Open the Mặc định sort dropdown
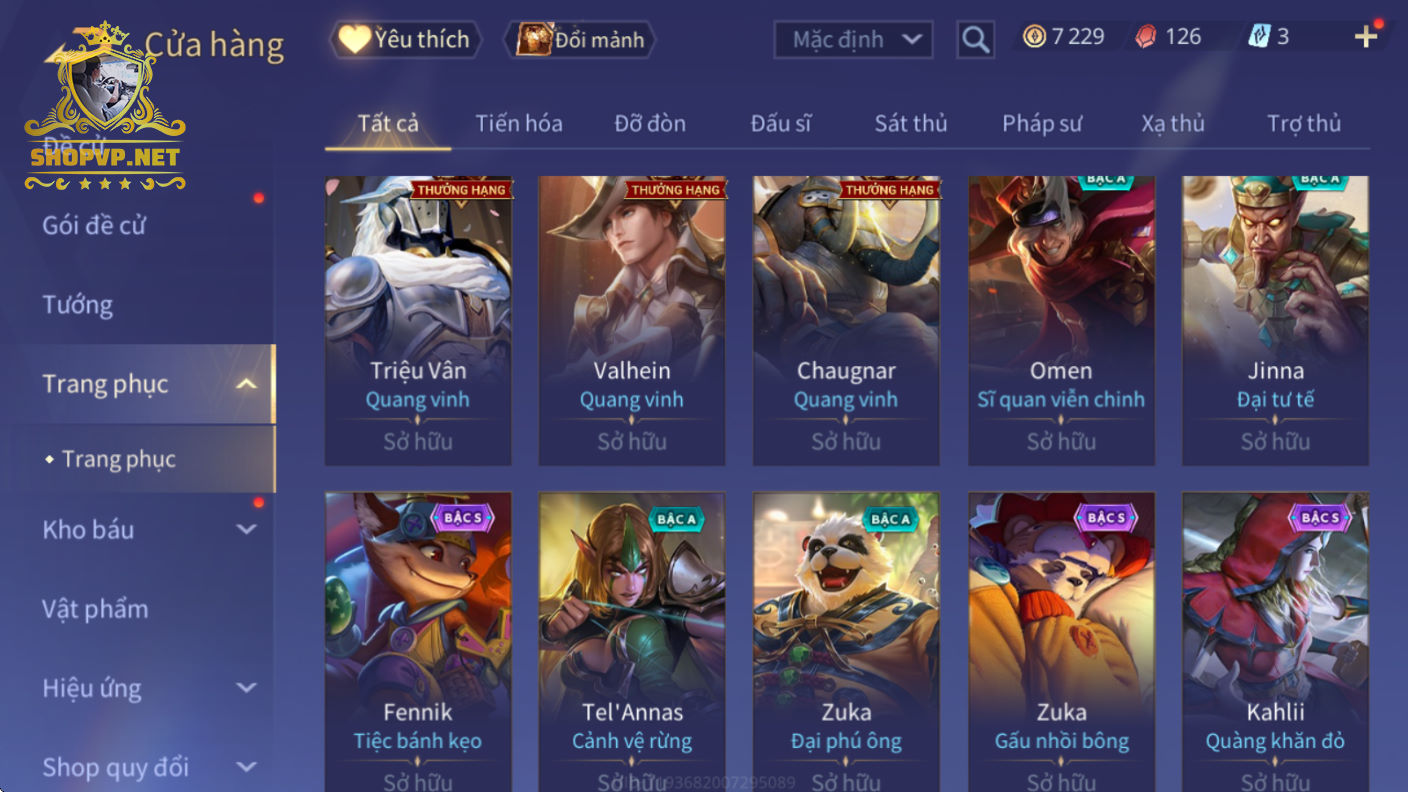This screenshot has width=1408, height=792. 853,40
